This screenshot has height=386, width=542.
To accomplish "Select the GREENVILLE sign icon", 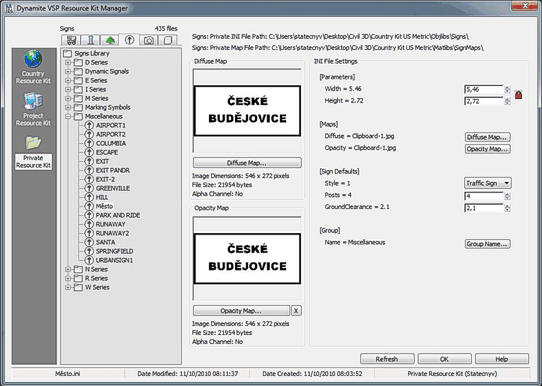I will (89, 188).
